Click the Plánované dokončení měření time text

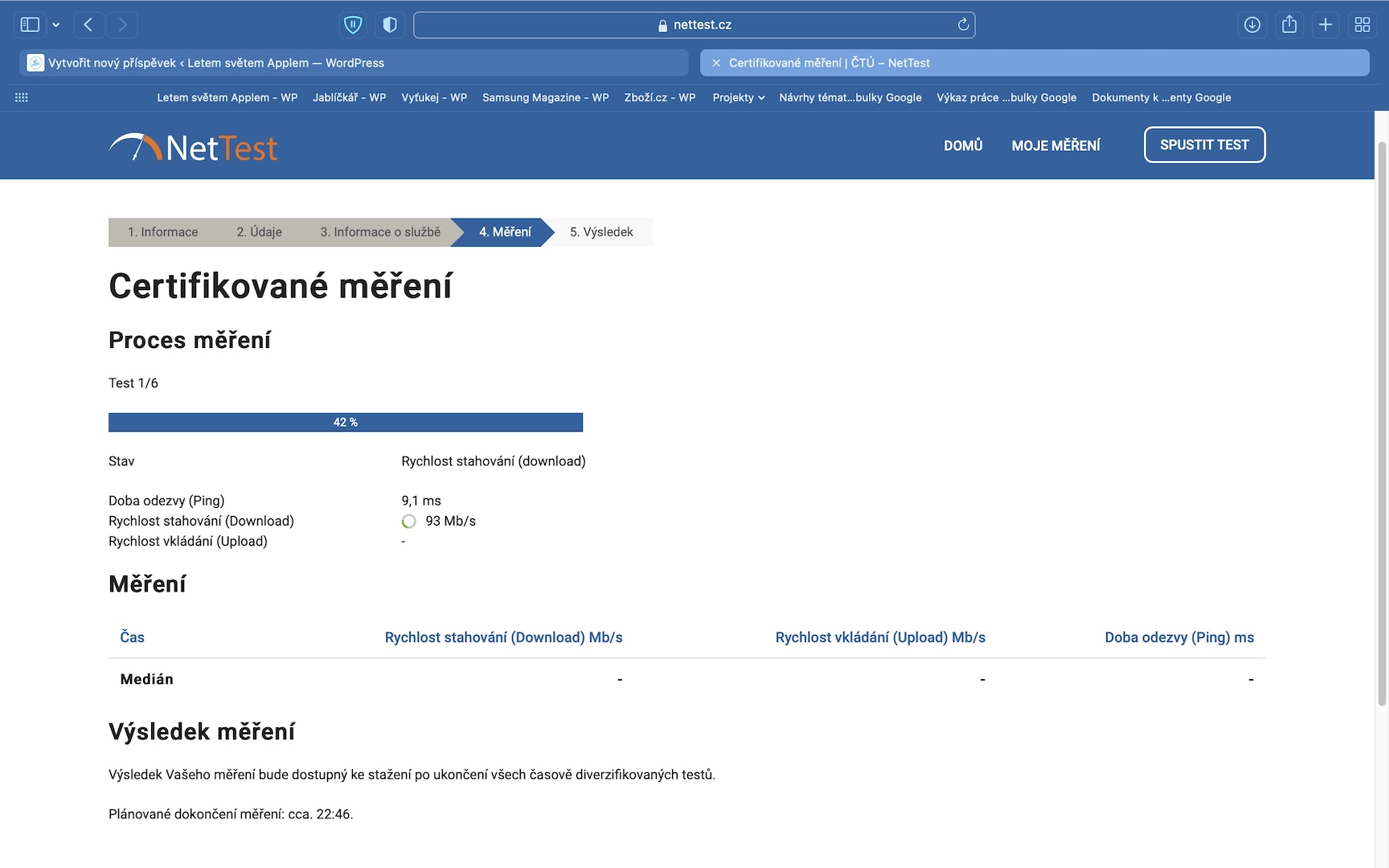(x=231, y=814)
